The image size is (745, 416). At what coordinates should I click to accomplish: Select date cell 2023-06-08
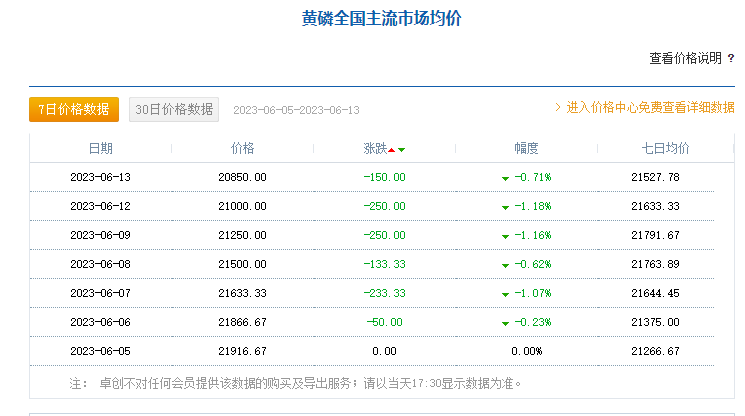click(100, 265)
